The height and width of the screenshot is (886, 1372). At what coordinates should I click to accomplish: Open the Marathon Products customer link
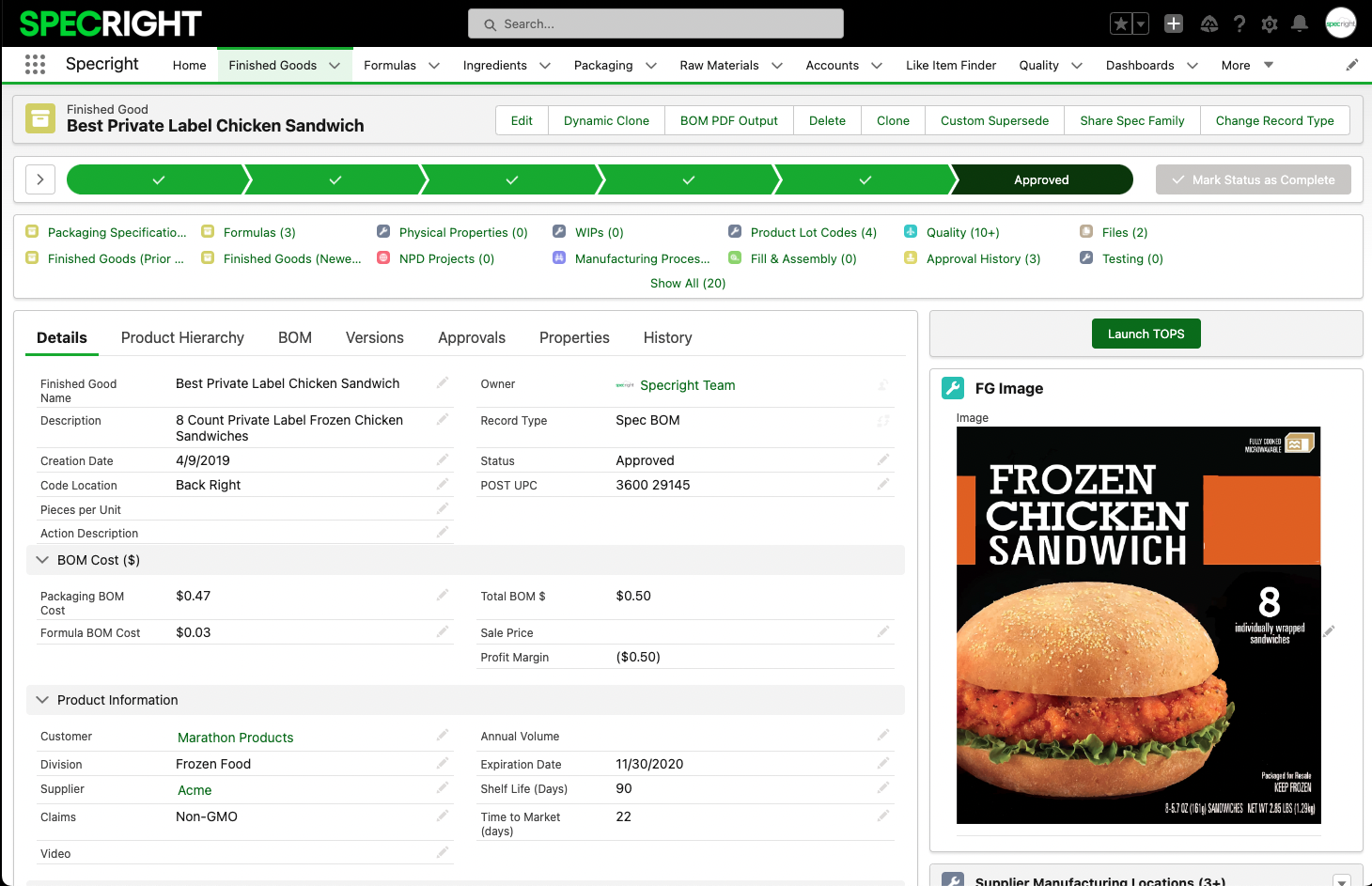(235, 738)
